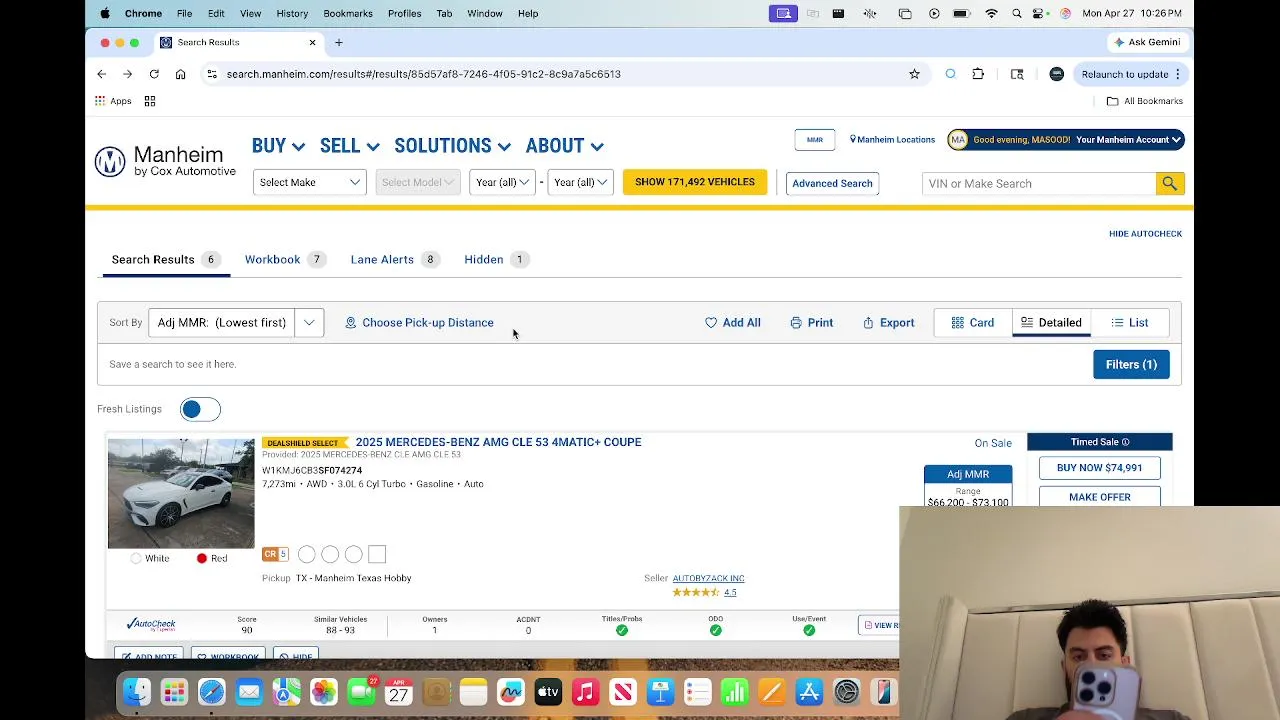Open the first Year (all) dropdown
This screenshot has width=1280, height=720.
coord(502,182)
